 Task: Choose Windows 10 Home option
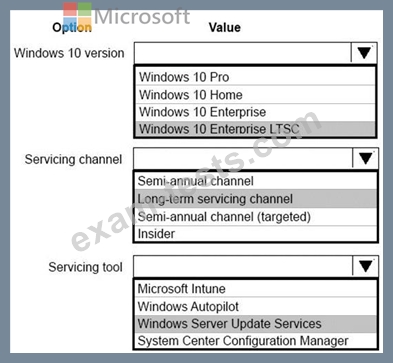point(255,95)
